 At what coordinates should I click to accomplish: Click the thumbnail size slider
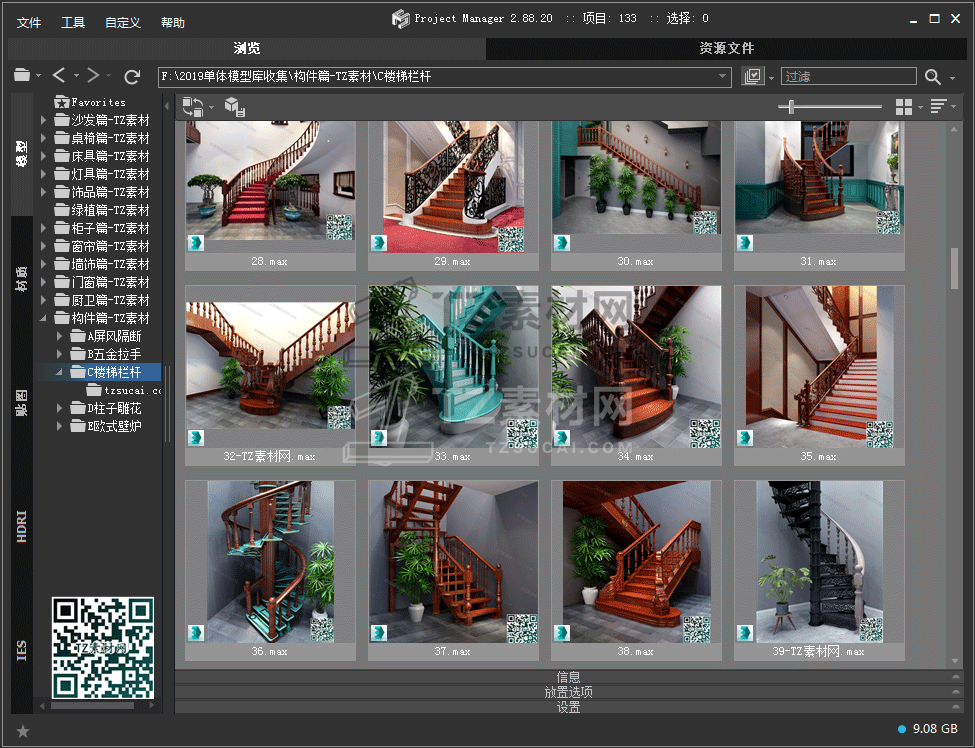(x=792, y=107)
